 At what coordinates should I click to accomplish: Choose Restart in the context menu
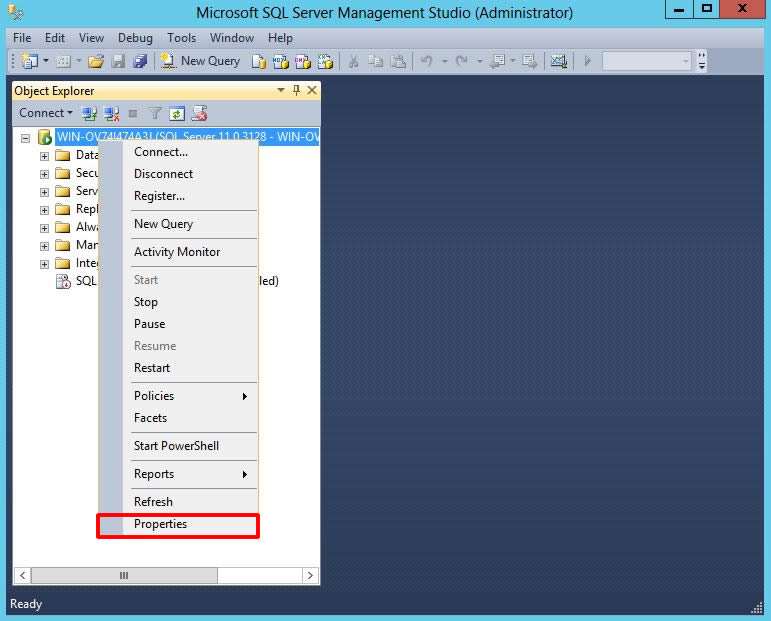click(x=178, y=368)
